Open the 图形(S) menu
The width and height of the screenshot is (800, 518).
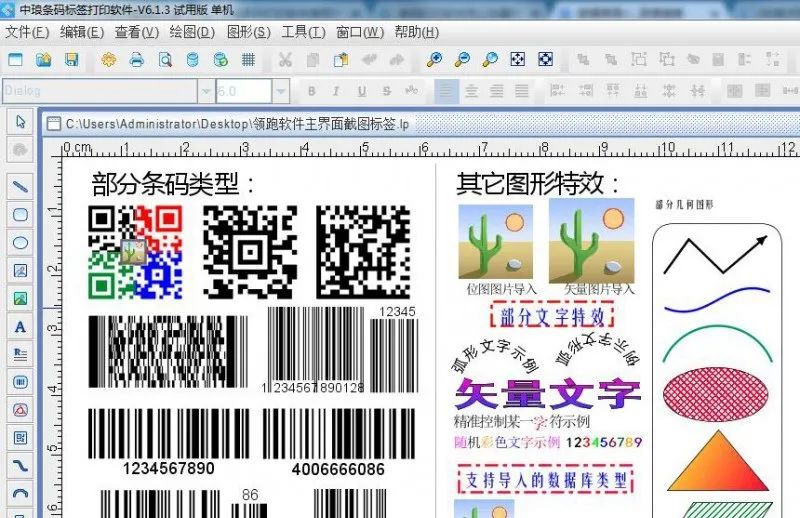click(248, 32)
